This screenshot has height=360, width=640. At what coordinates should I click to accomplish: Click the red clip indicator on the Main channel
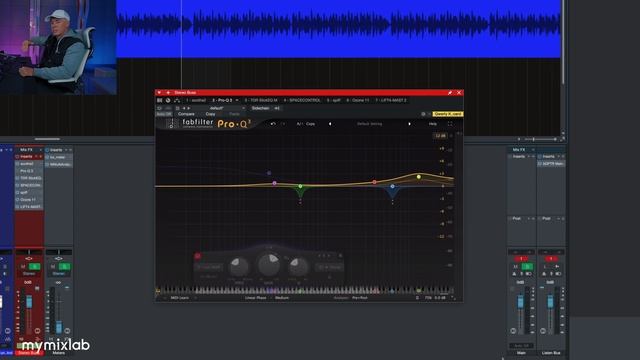[x=521, y=259]
